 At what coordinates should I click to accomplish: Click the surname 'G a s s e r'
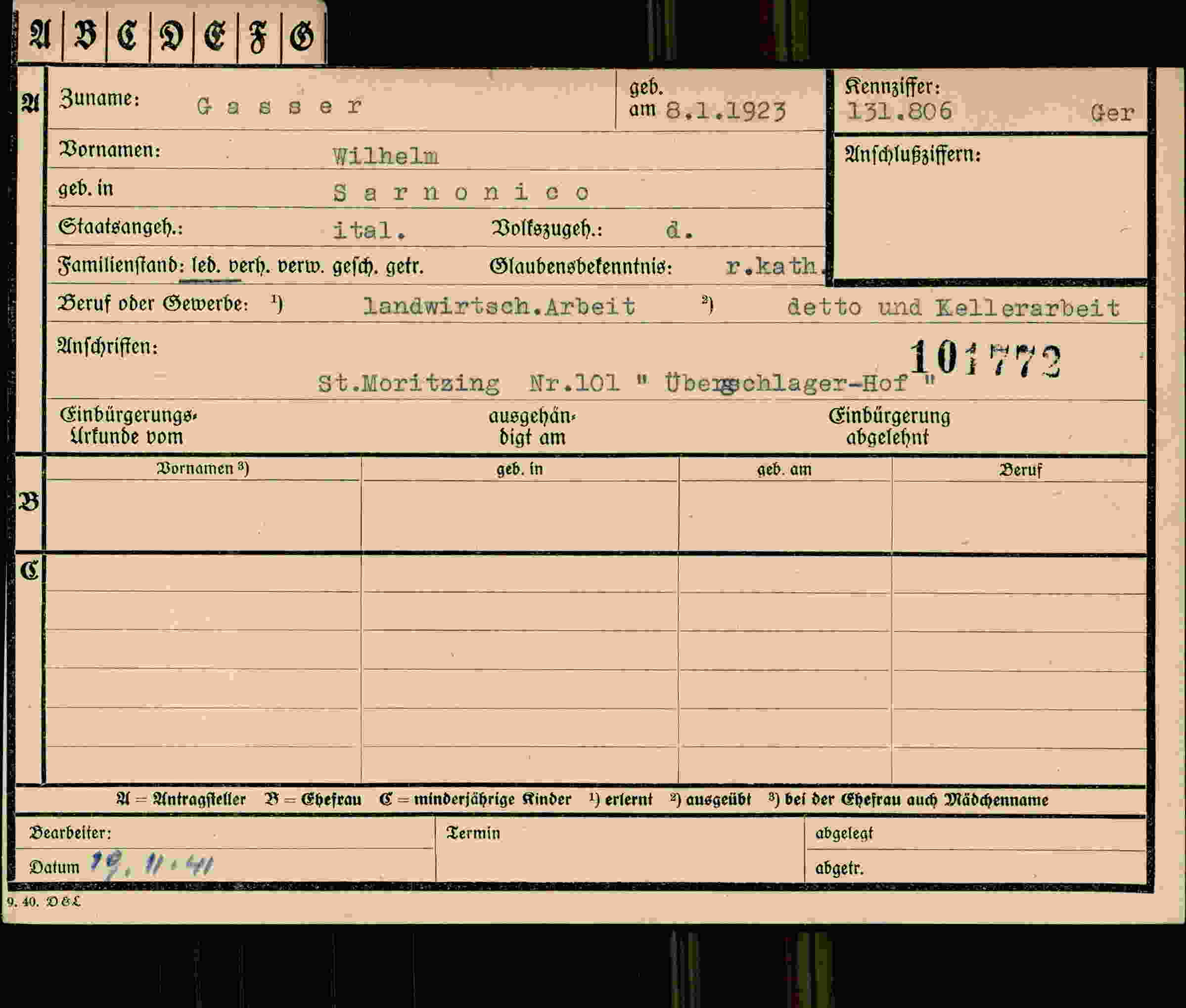click(x=279, y=106)
